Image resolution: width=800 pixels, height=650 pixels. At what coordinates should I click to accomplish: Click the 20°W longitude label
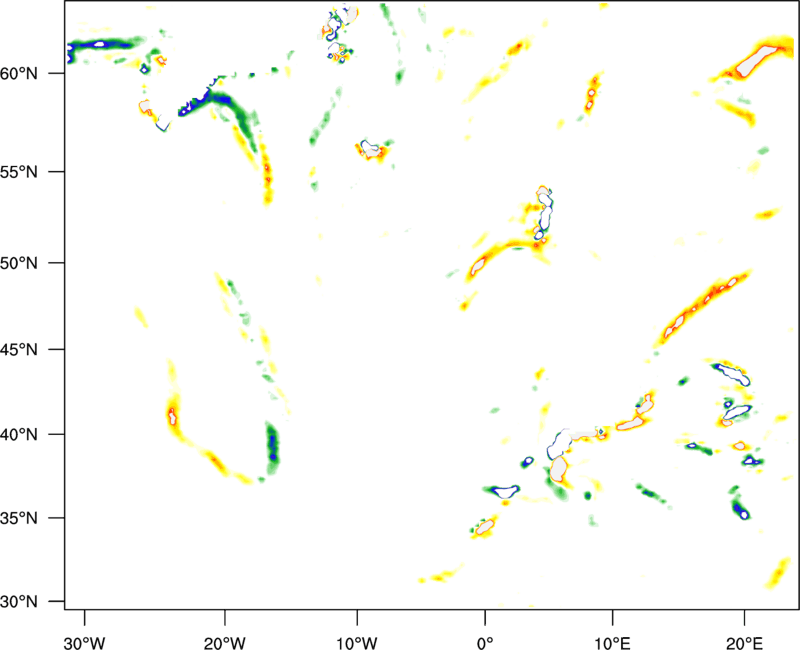point(225,643)
